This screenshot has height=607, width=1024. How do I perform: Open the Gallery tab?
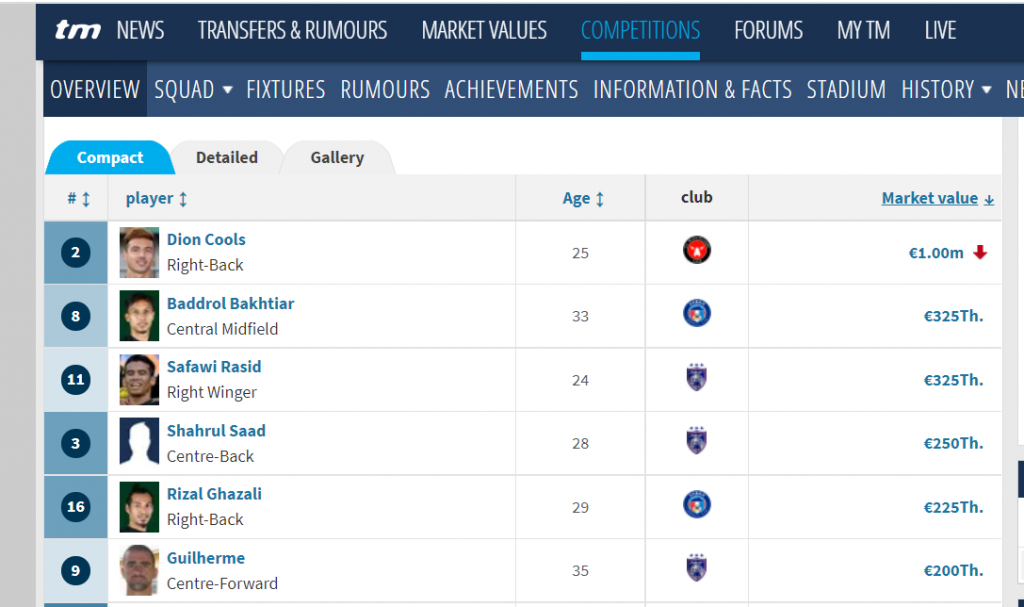(337, 158)
